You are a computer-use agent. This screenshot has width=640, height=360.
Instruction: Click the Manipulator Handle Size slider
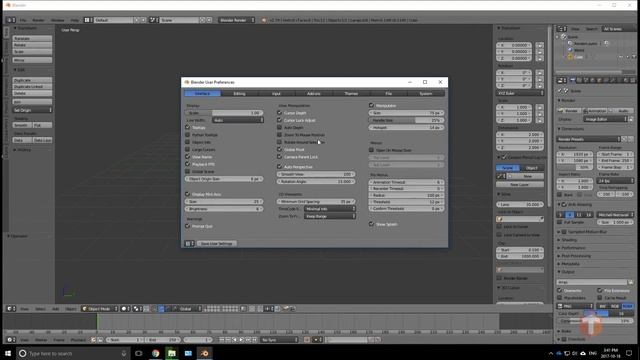[x=407, y=120]
